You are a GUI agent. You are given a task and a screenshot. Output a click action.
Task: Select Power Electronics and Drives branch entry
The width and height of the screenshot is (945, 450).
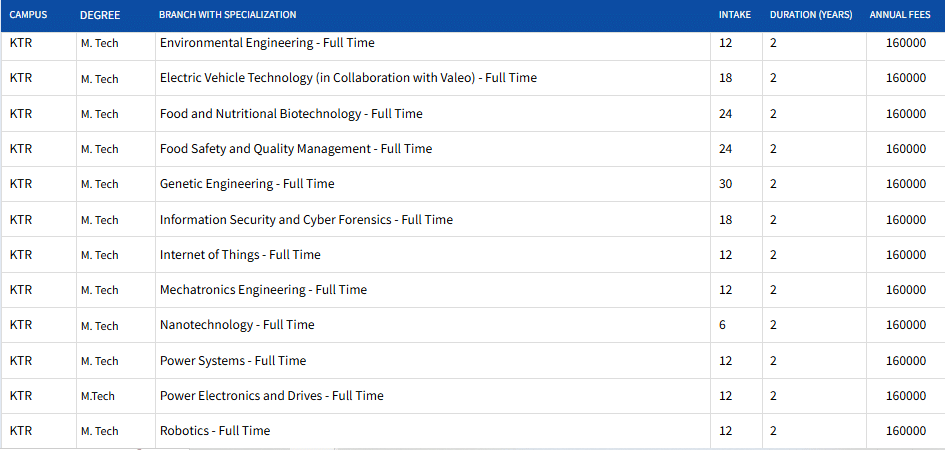tap(271, 396)
